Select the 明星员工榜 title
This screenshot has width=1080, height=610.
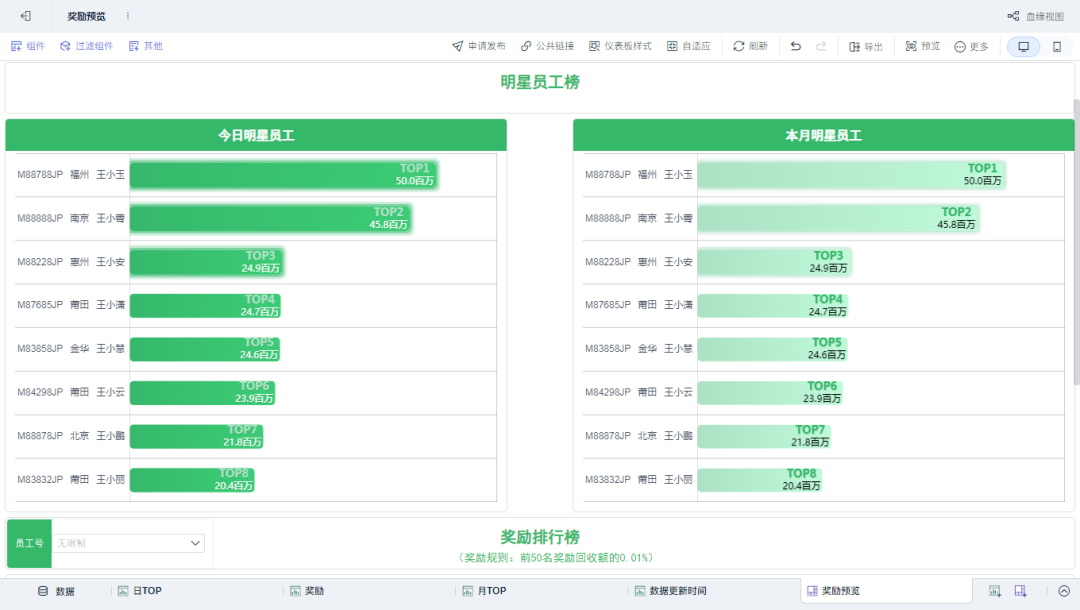click(540, 82)
